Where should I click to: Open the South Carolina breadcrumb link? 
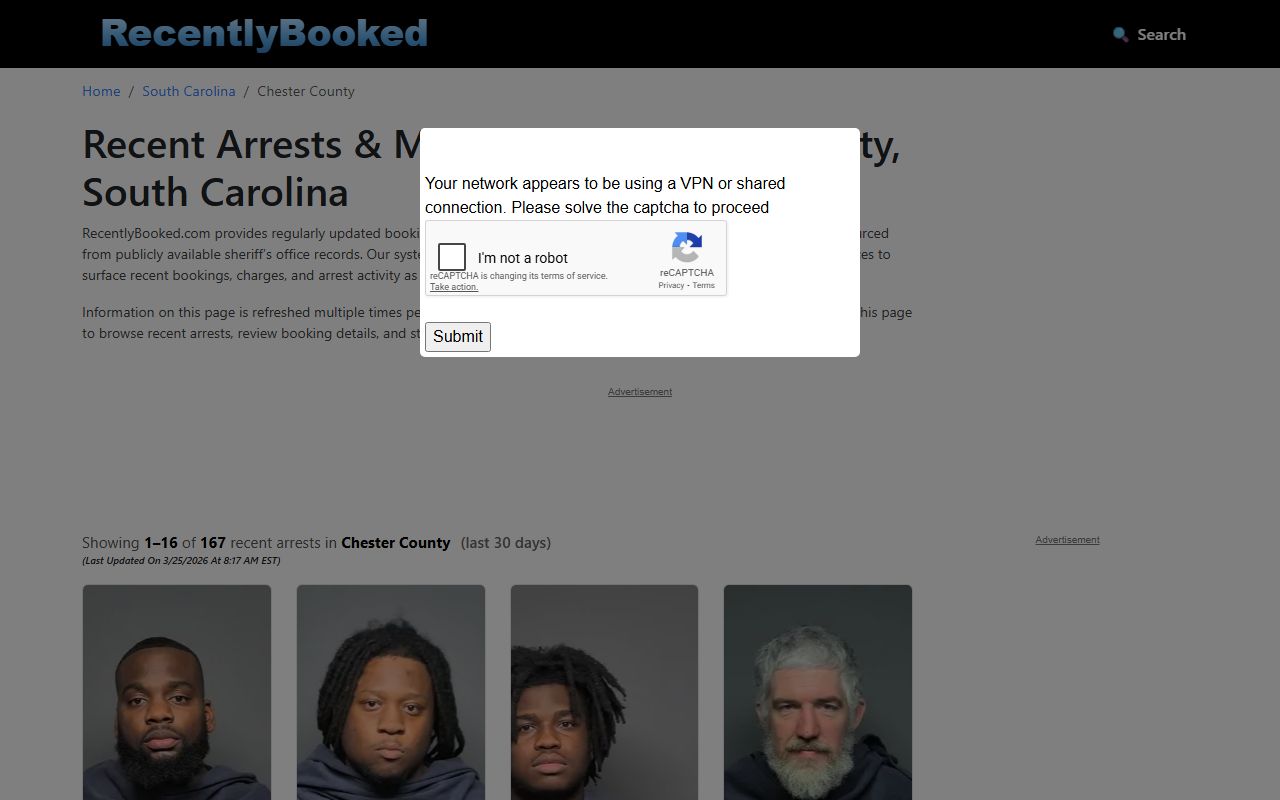(189, 91)
